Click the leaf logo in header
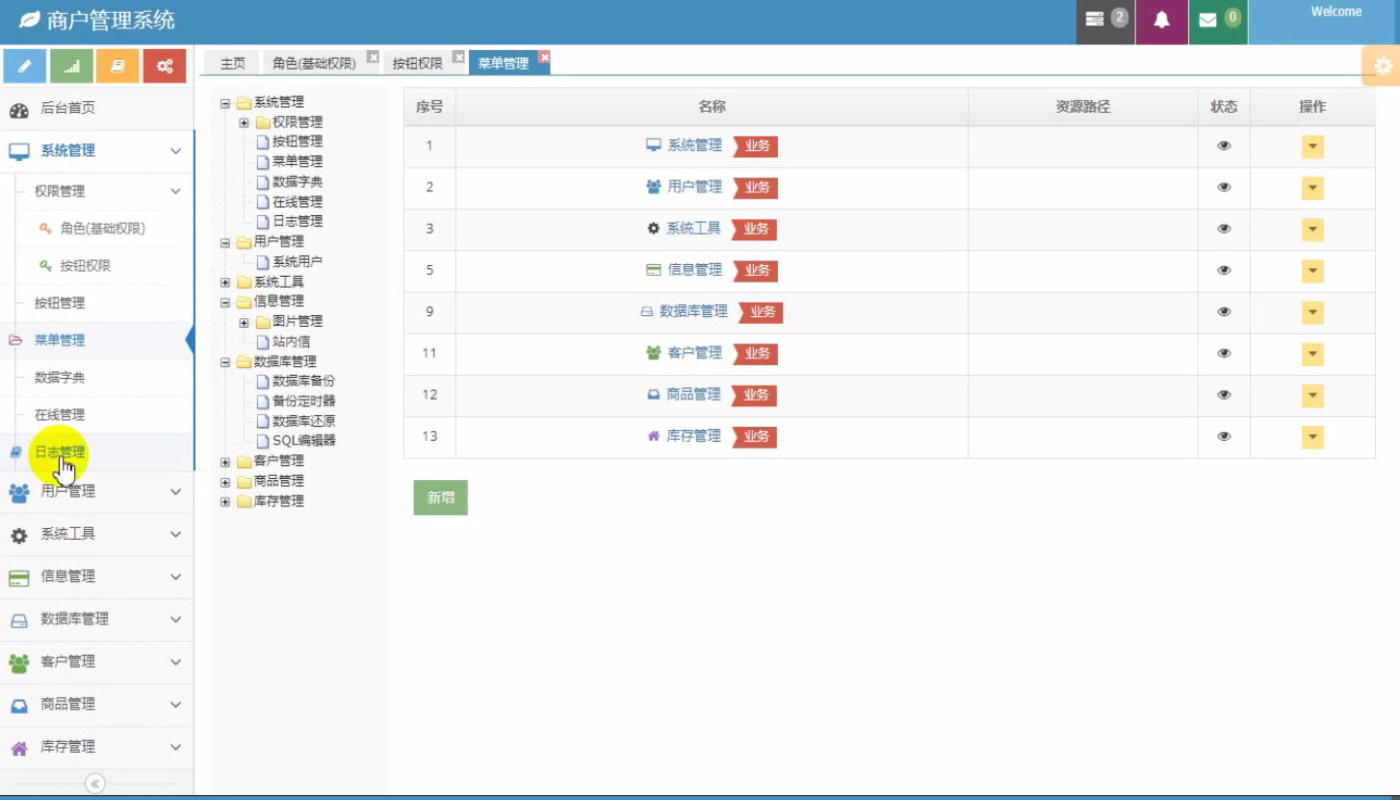Image resolution: width=1400 pixels, height=800 pixels. point(30,19)
